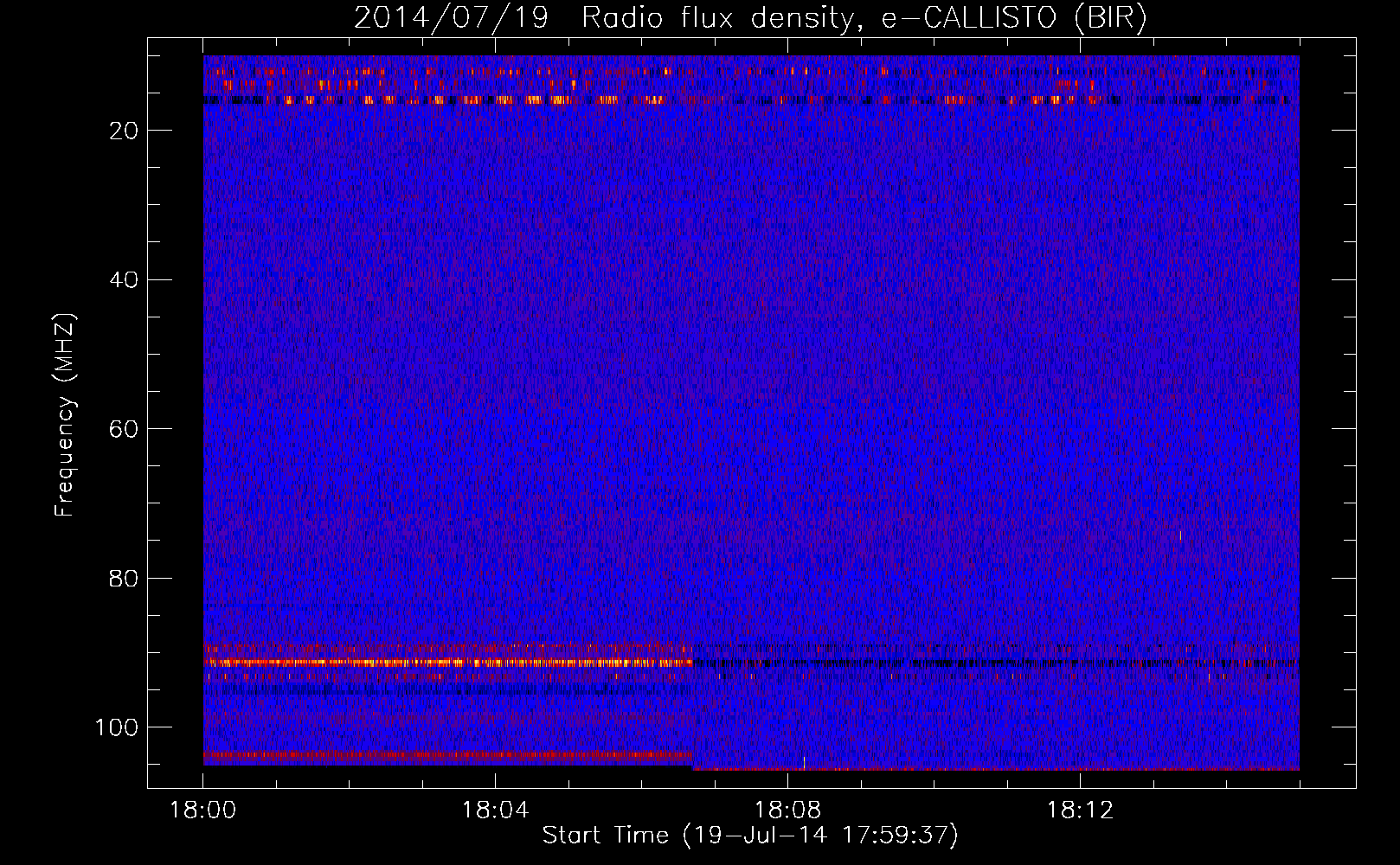Click the 40 frequency tick label
Image resolution: width=1400 pixels, height=865 pixels.
click(x=125, y=279)
